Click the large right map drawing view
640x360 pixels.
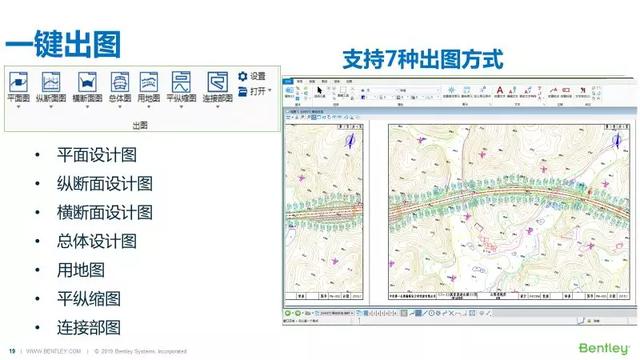coord(509,212)
